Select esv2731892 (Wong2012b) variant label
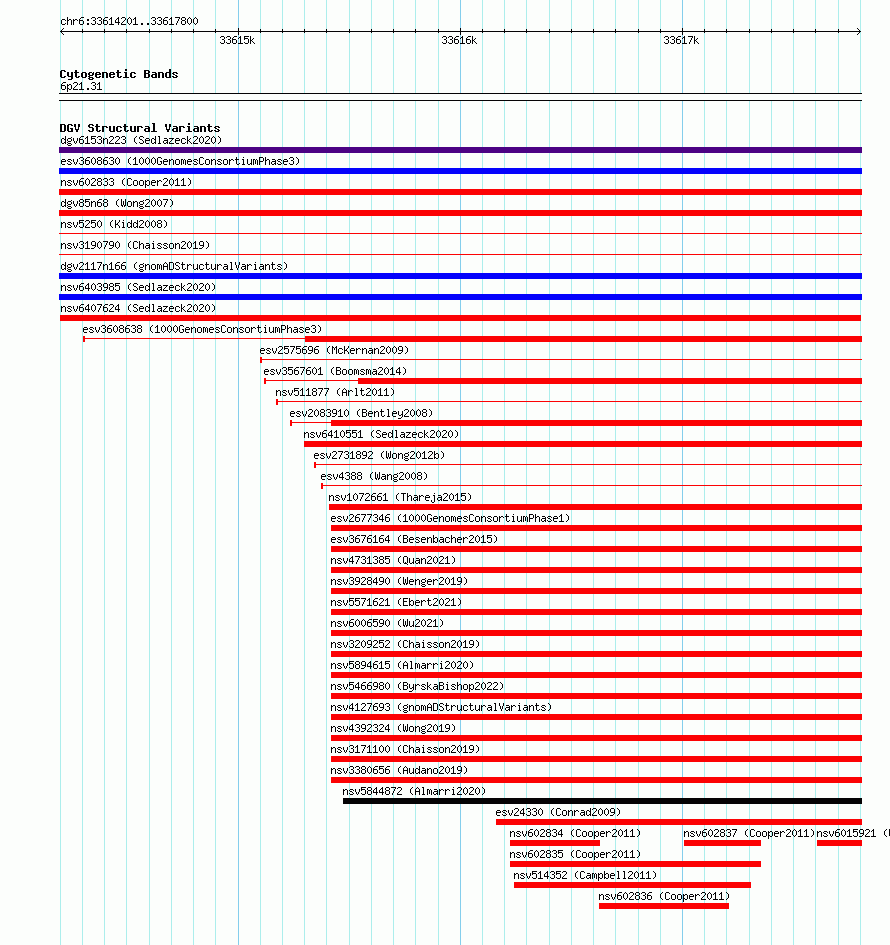Image resolution: width=890 pixels, height=945 pixels. [379, 456]
